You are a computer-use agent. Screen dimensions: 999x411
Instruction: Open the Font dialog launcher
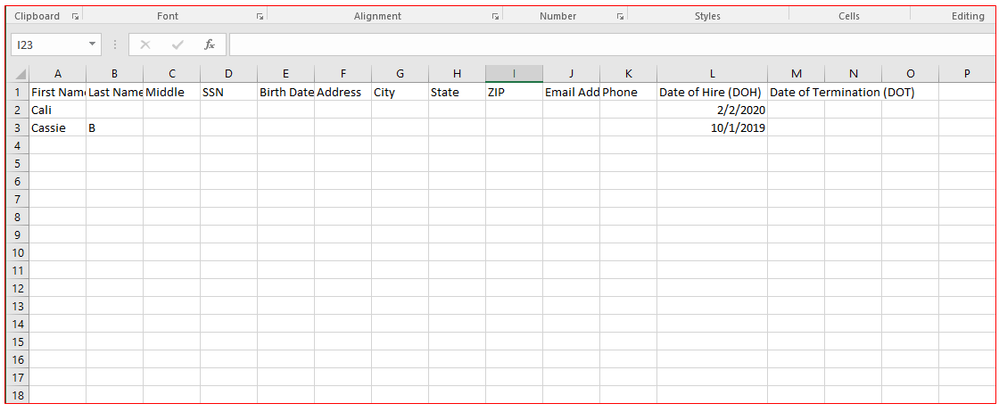[260, 17]
